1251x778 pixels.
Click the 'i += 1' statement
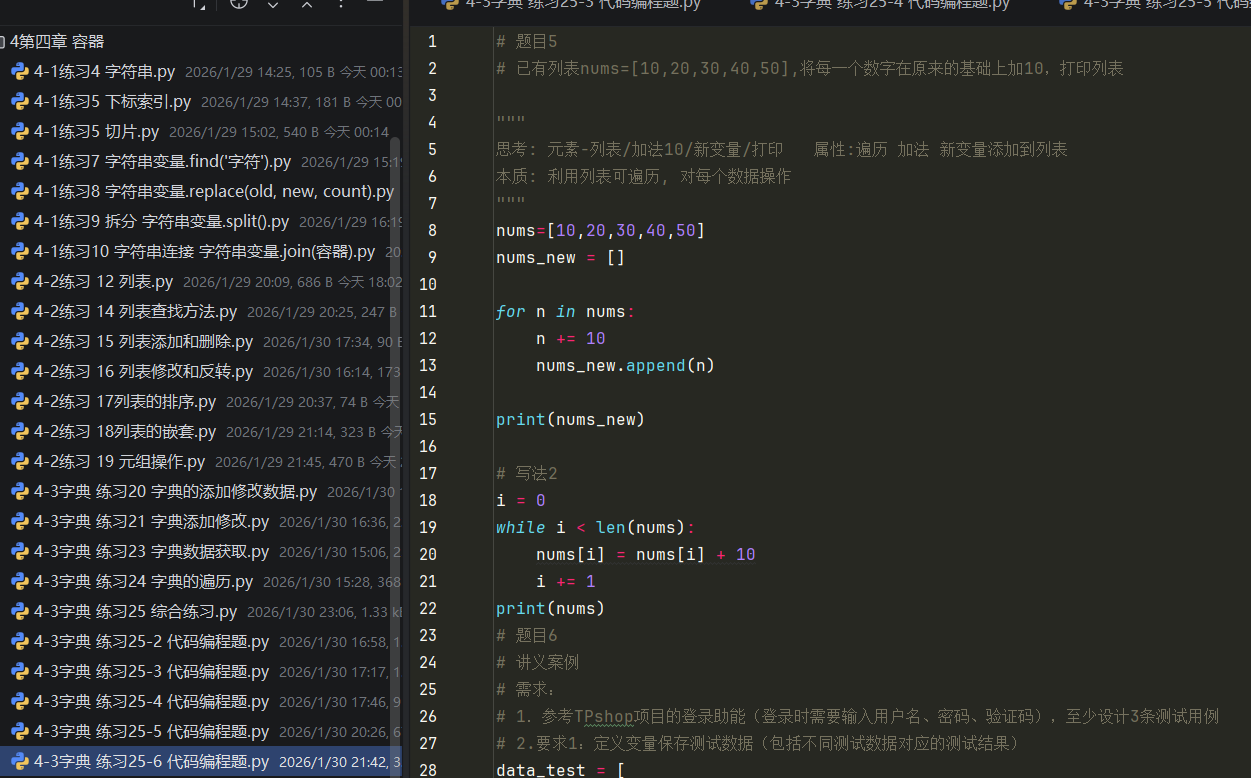pos(566,582)
